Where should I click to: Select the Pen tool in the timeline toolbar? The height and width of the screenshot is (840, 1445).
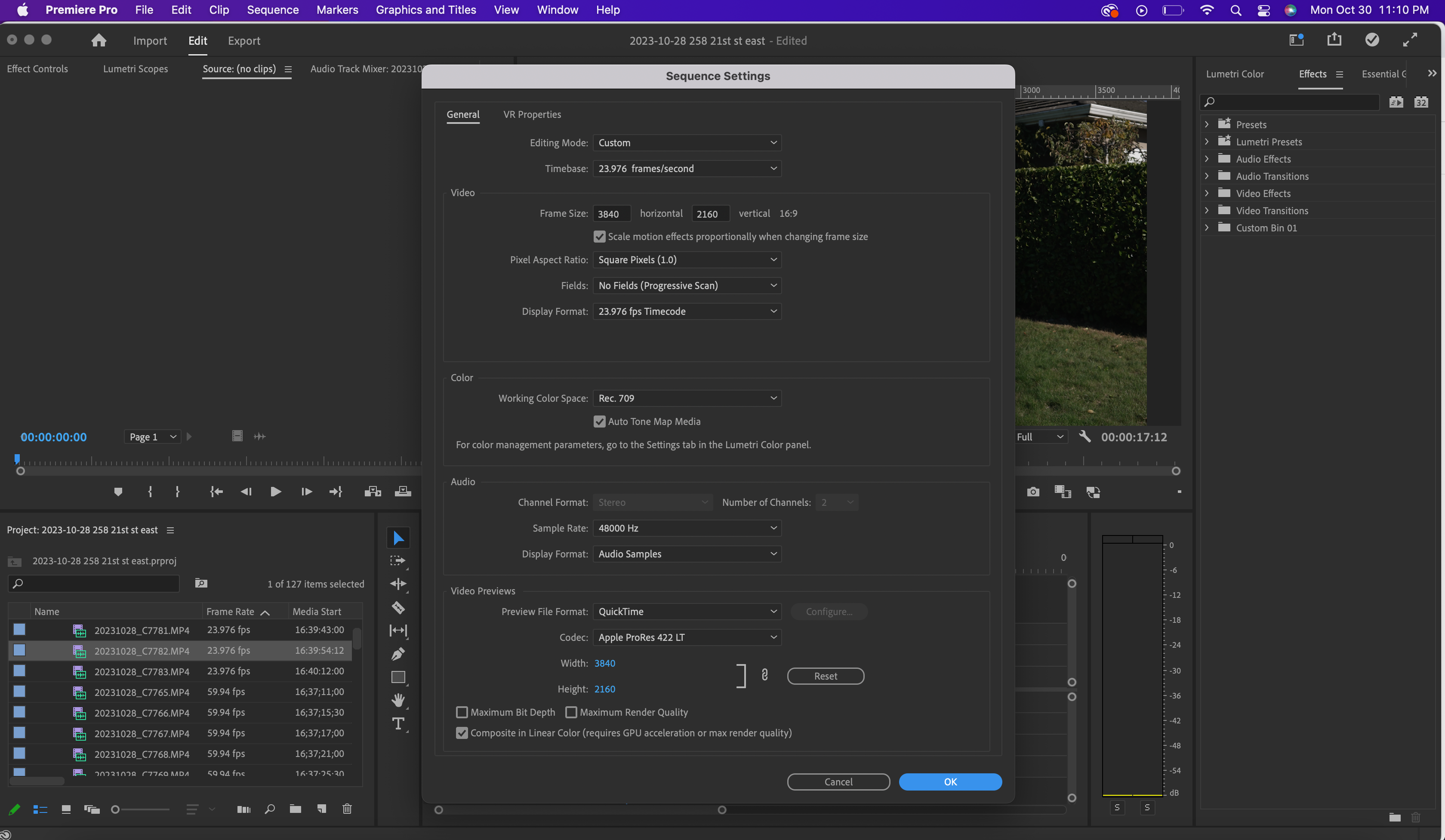pyautogui.click(x=398, y=654)
